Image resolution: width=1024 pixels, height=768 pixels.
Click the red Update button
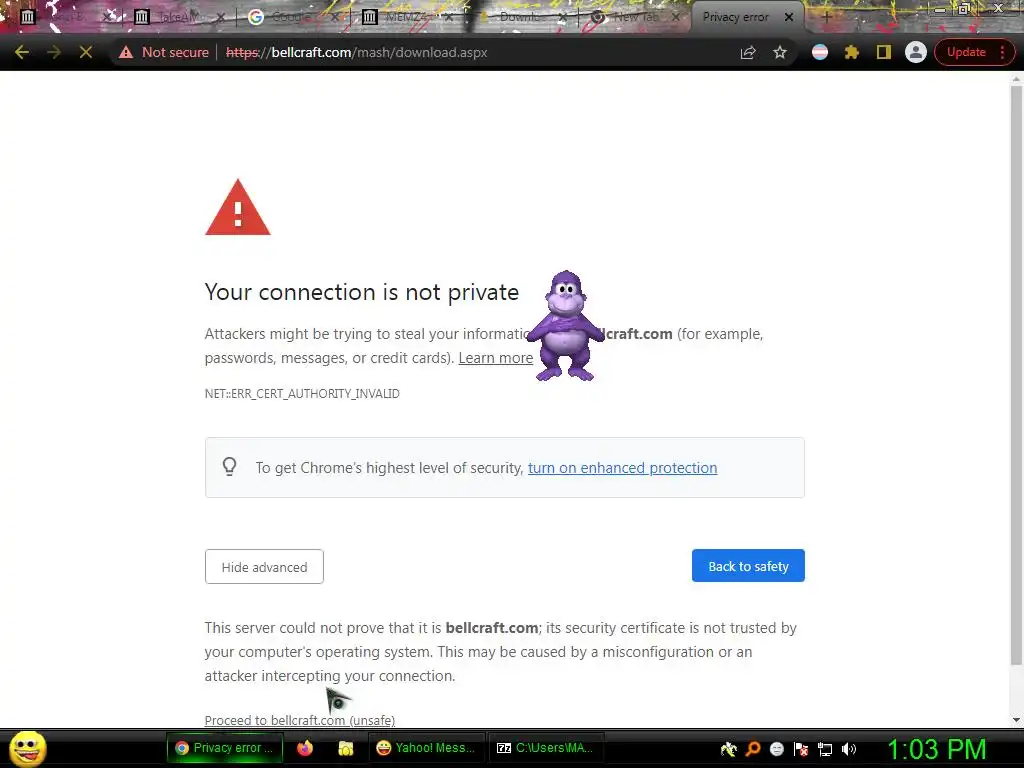tap(966, 52)
